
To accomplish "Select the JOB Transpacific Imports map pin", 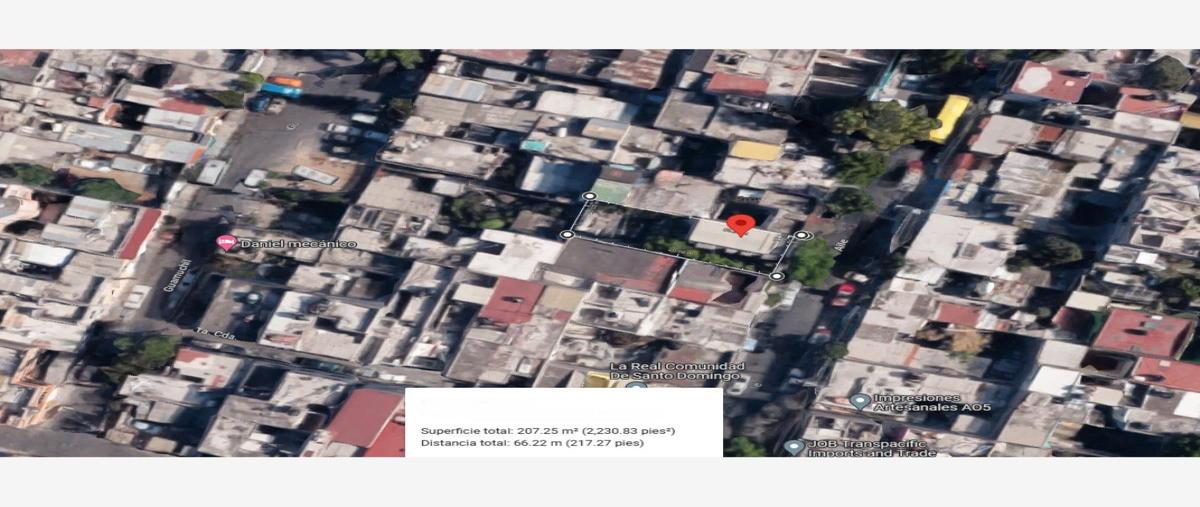I will click(794, 447).
